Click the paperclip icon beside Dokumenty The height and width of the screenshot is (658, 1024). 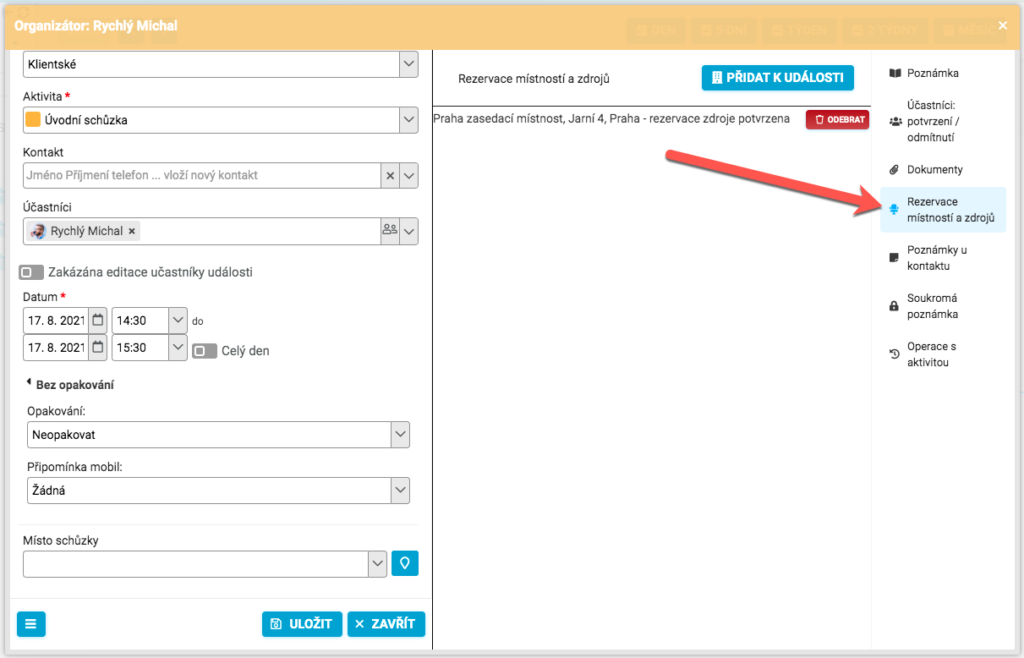point(895,170)
